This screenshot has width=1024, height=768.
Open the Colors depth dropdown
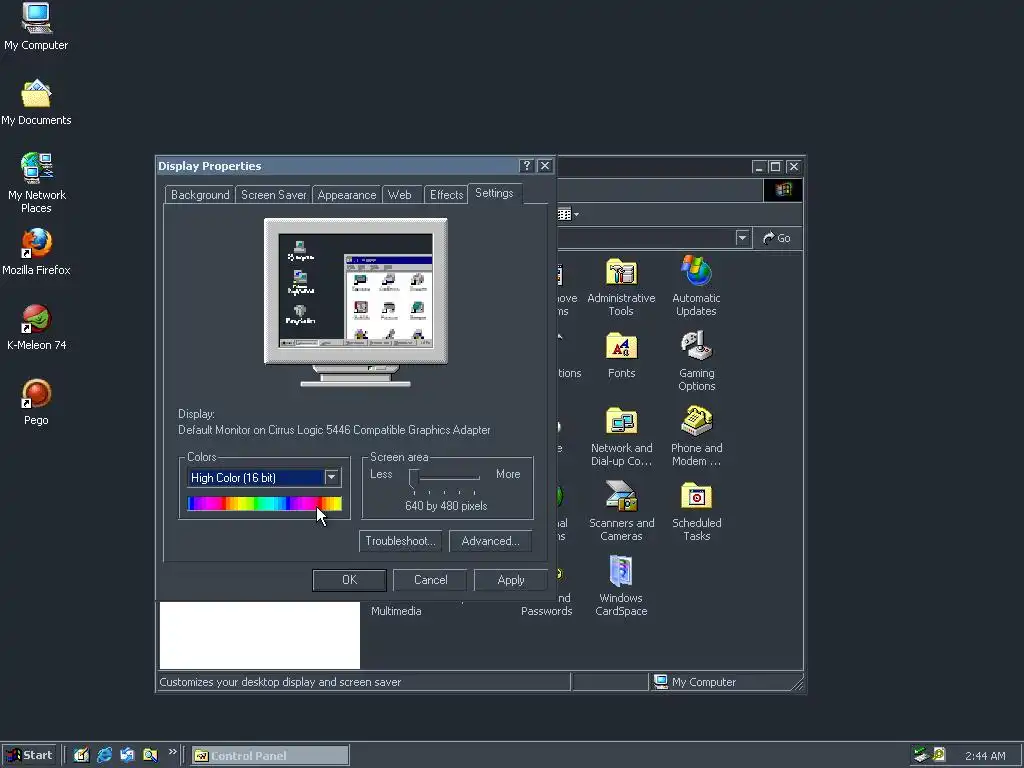tap(332, 477)
